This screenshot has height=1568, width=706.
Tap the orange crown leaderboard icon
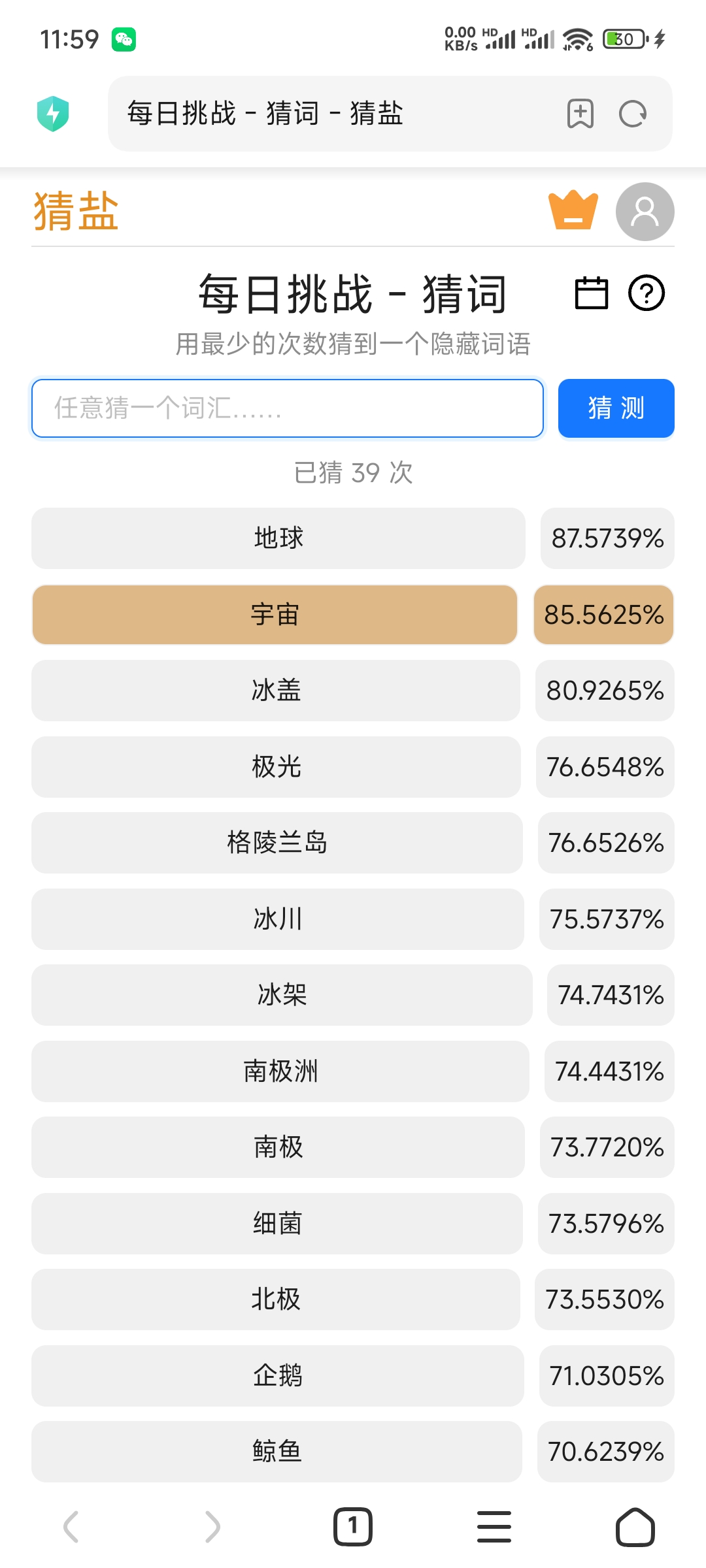[x=573, y=211]
